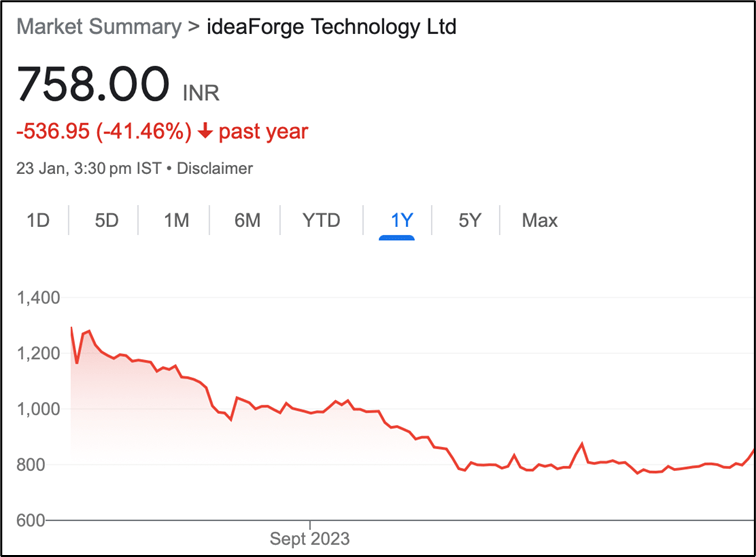Switch to the 1D range tab
Image resolution: width=756 pixels, height=557 pixels.
38,220
